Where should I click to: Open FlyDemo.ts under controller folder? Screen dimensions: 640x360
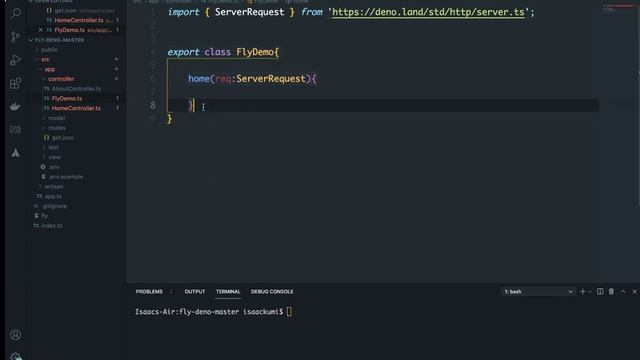(x=67, y=98)
